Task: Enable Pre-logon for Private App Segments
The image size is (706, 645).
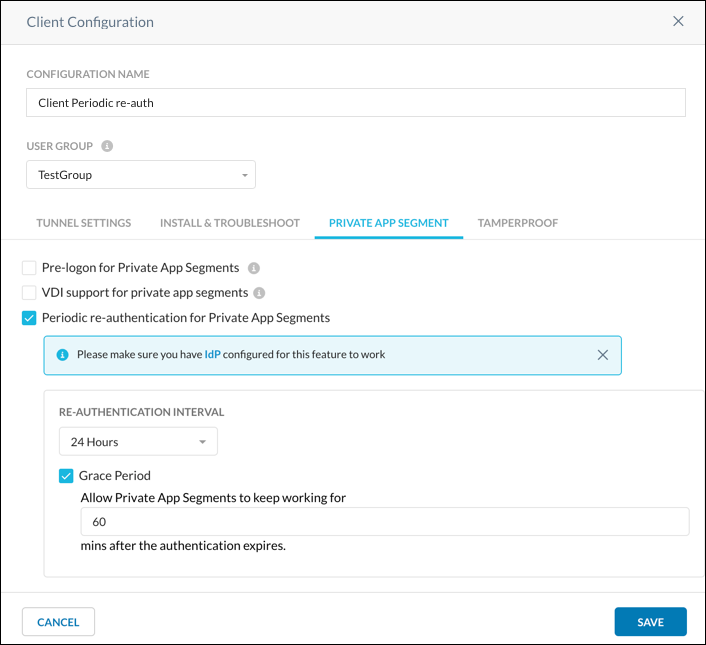Action: 29,268
